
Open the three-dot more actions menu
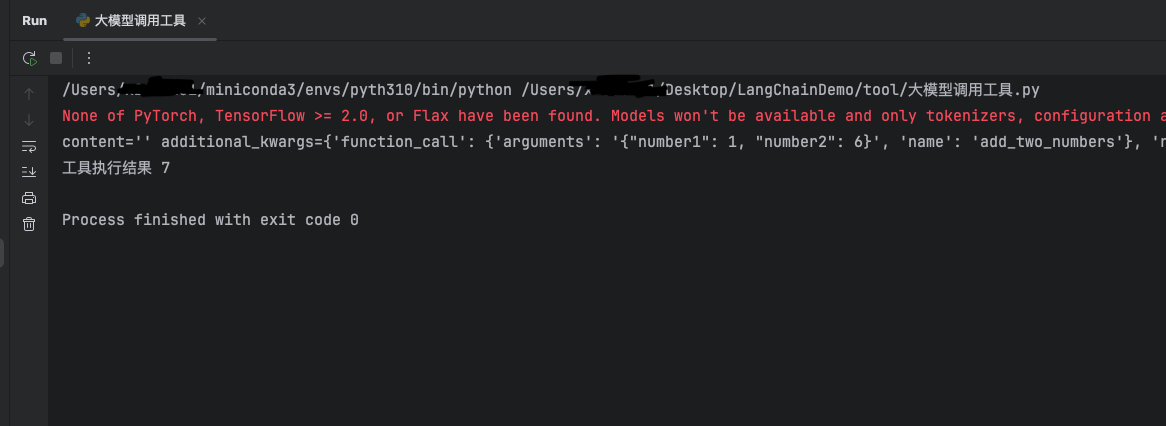88,58
